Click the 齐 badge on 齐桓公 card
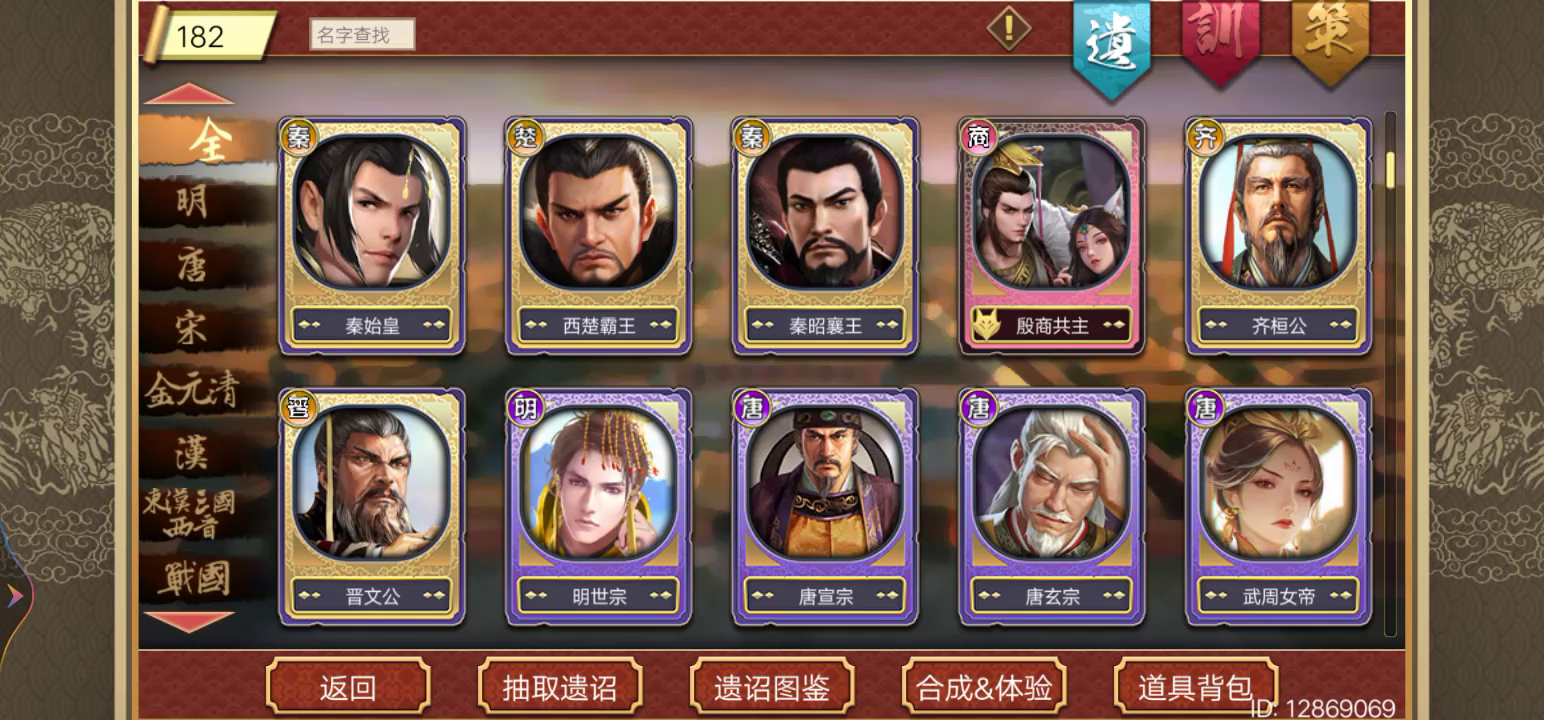The height and width of the screenshot is (720, 1544). pyautogui.click(x=1205, y=137)
